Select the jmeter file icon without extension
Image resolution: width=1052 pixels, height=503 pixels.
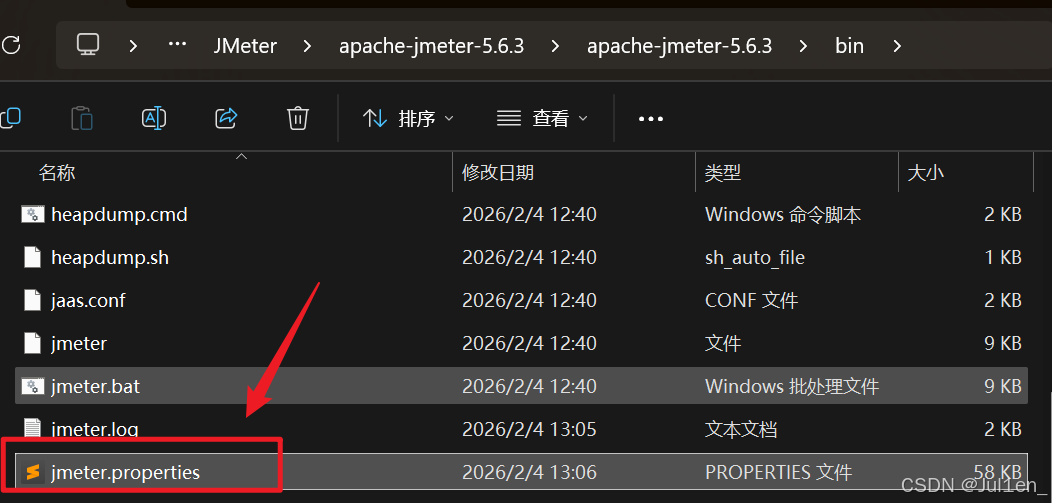pos(33,343)
